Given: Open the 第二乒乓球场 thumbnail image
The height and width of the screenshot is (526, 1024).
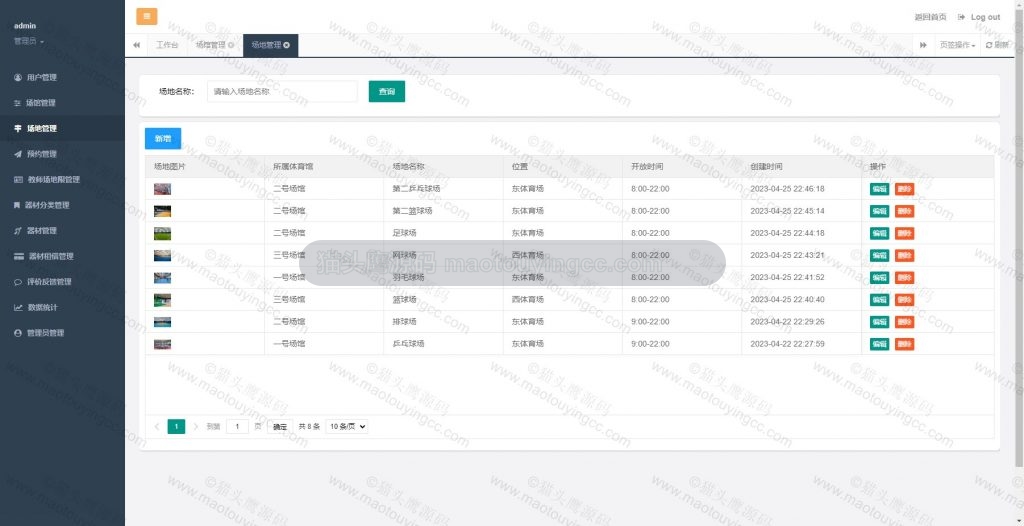Looking at the screenshot, I should 163,189.
